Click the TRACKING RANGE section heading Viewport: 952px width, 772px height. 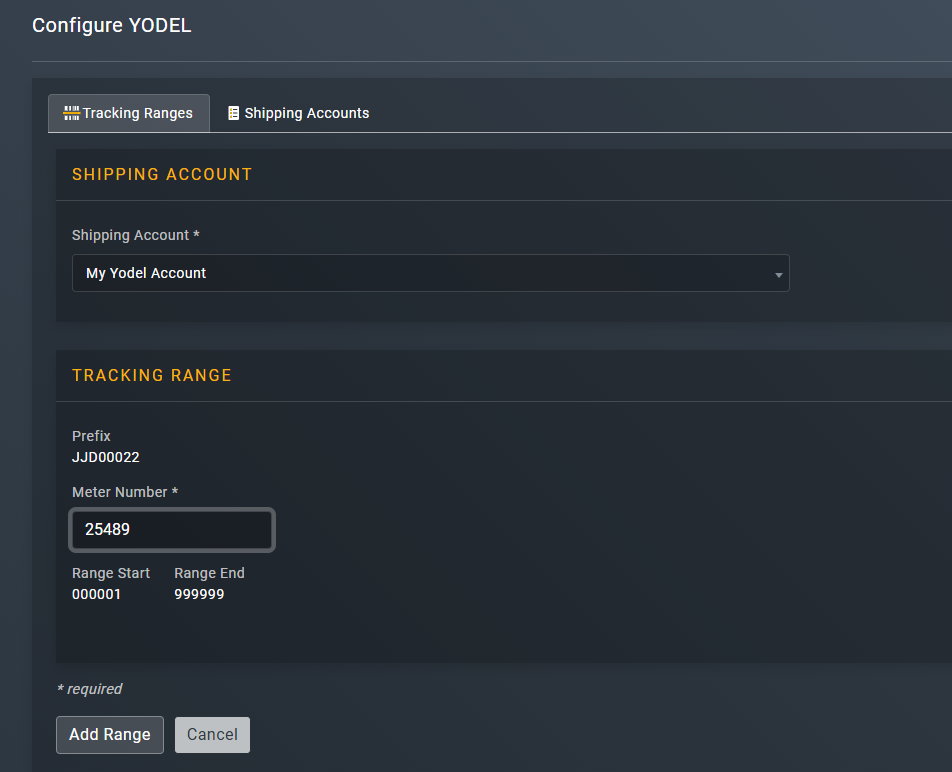[x=152, y=375]
